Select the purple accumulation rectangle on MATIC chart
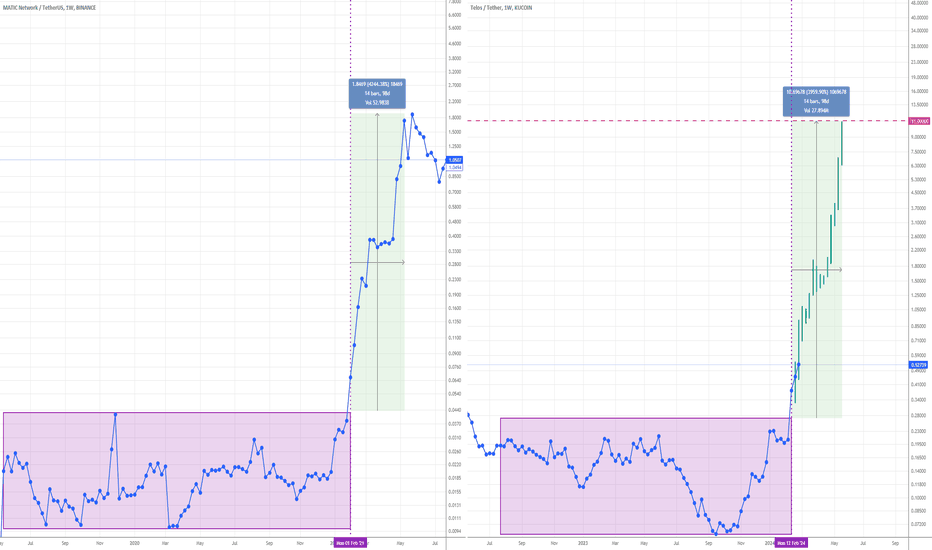Viewport: 932px width, 550px height. (177, 470)
